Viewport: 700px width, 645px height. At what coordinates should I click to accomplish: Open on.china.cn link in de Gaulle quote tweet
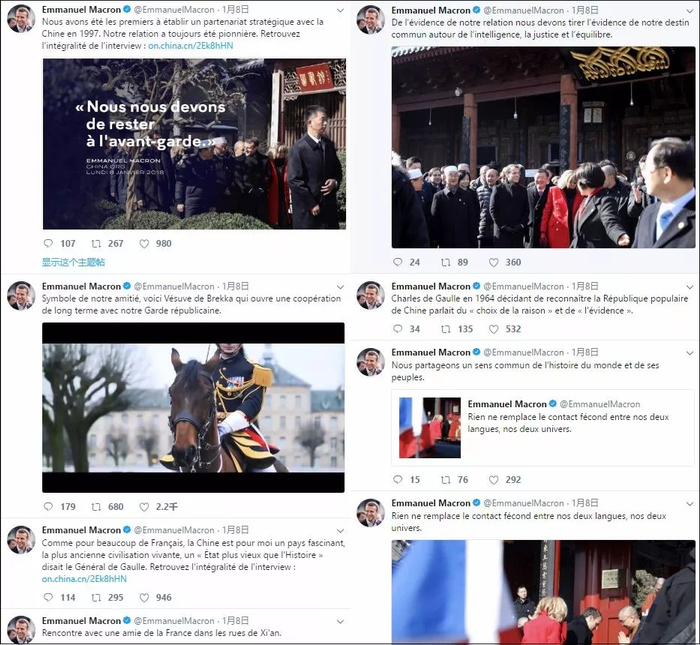pyautogui.click(x=84, y=579)
